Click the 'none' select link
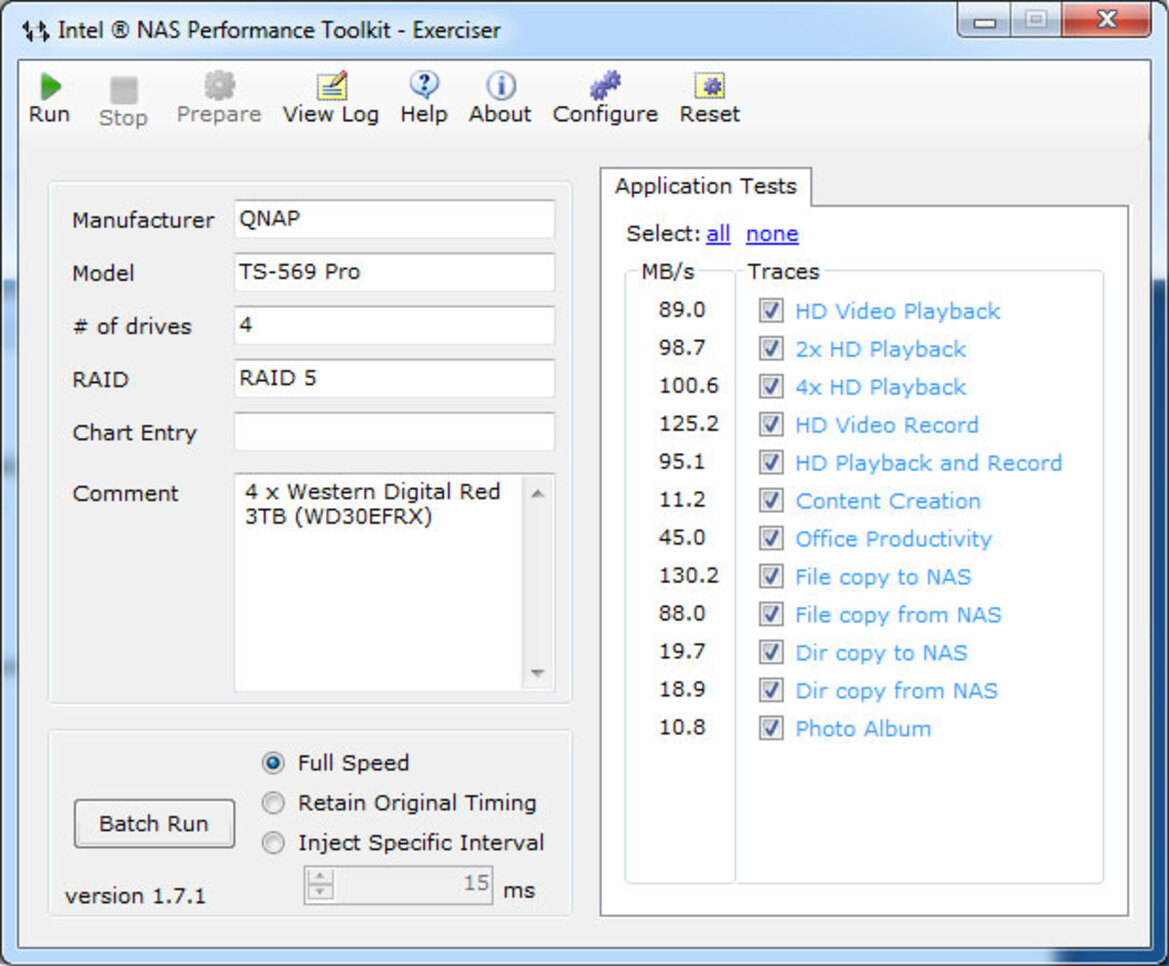1169x966 pixels. point(772,234)
